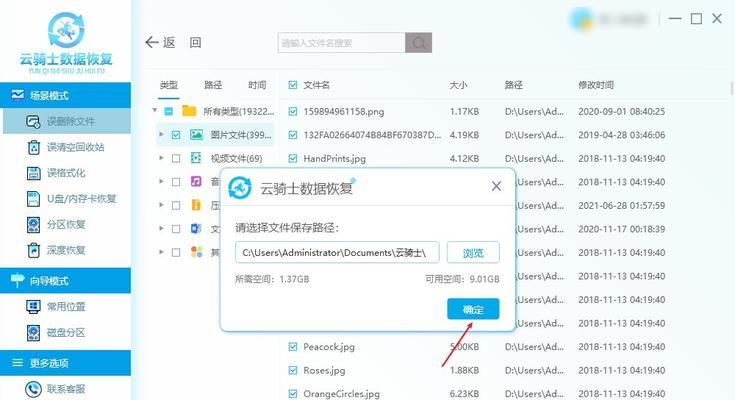Click the 修改时间 column header
Screen dimensions: 735x400
click(x=596, y=85)
